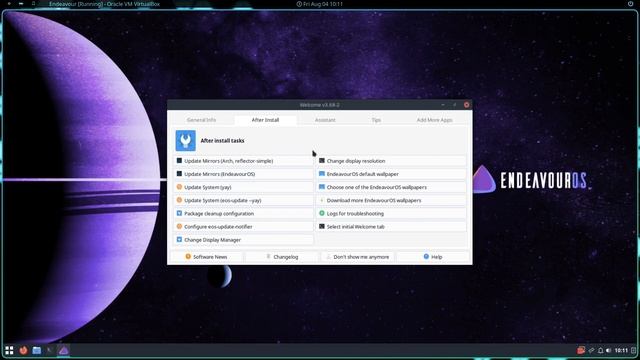The width and height of the screenshot is (640, 360).
Task: Minimize the Welcome window
Action: tap(443, 105)
